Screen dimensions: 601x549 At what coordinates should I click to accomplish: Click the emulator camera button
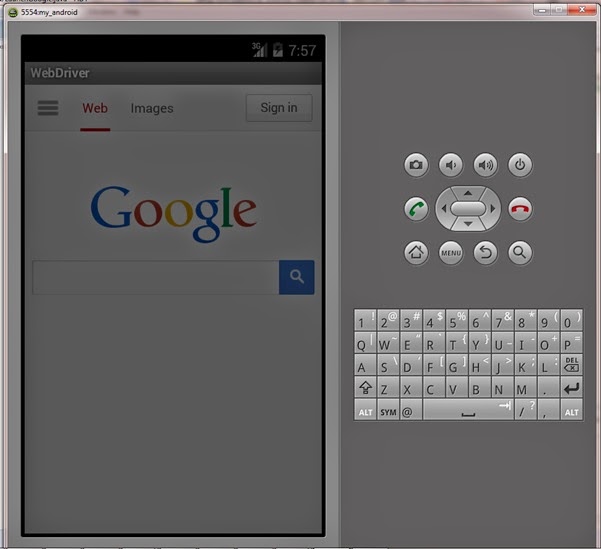click(416, 165)
